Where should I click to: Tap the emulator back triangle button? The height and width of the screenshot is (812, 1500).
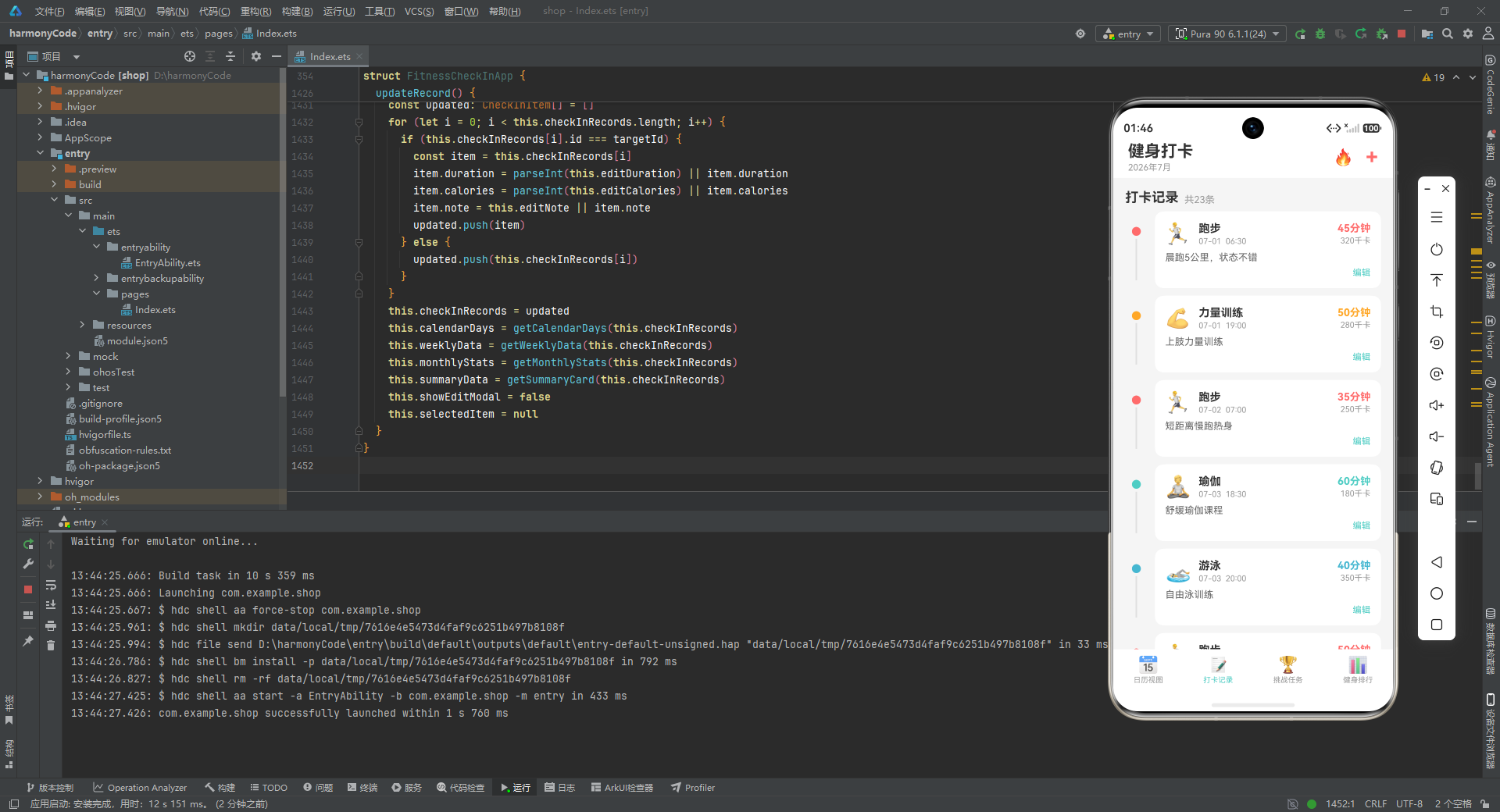click(x=1437, y=562)
